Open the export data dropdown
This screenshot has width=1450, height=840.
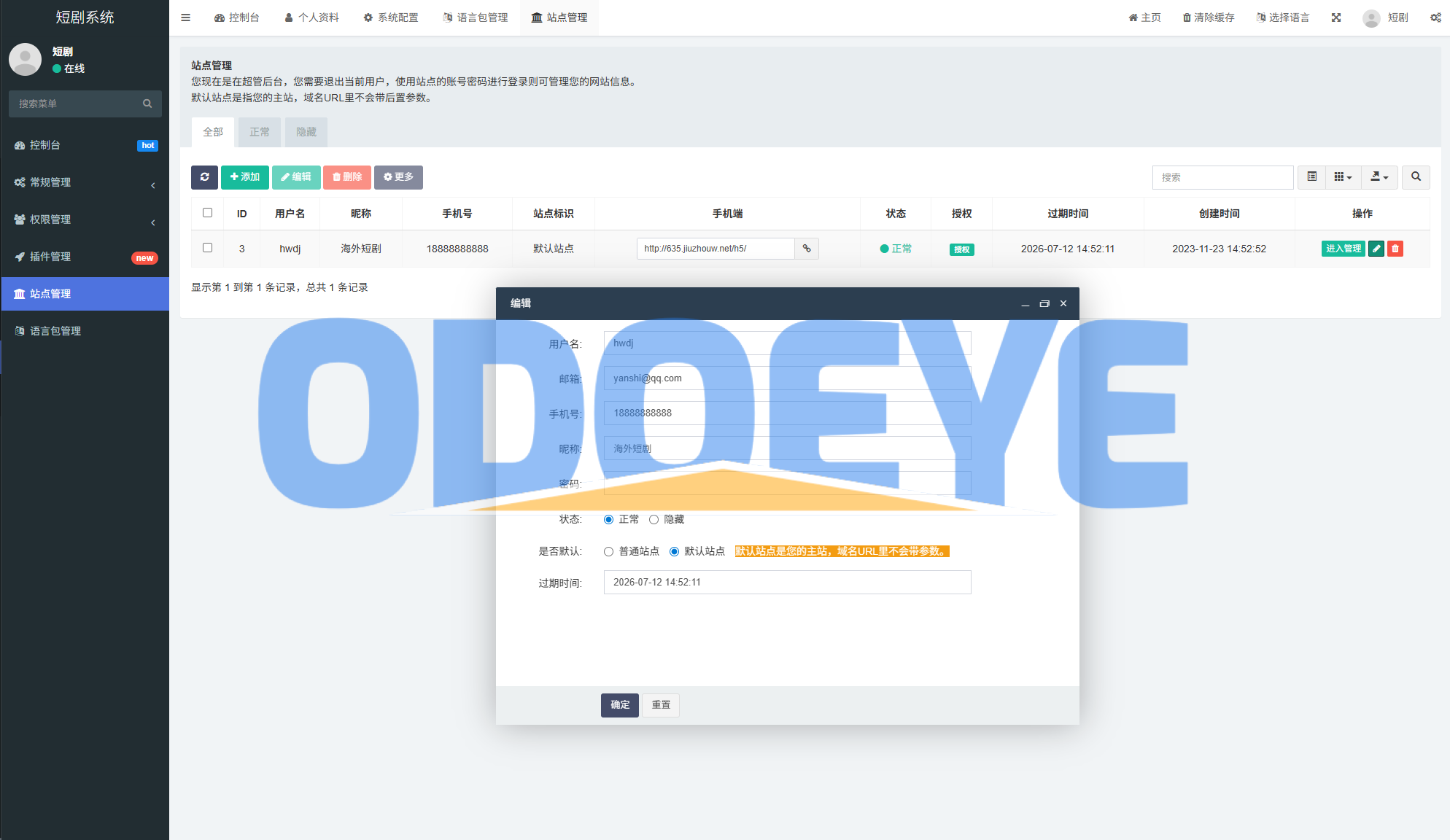[x=1379, y=177]
